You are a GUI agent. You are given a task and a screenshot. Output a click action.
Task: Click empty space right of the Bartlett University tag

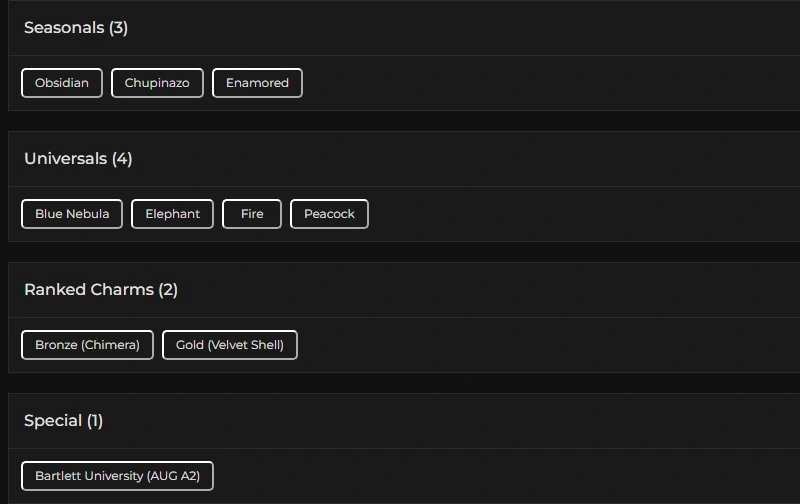500,476
